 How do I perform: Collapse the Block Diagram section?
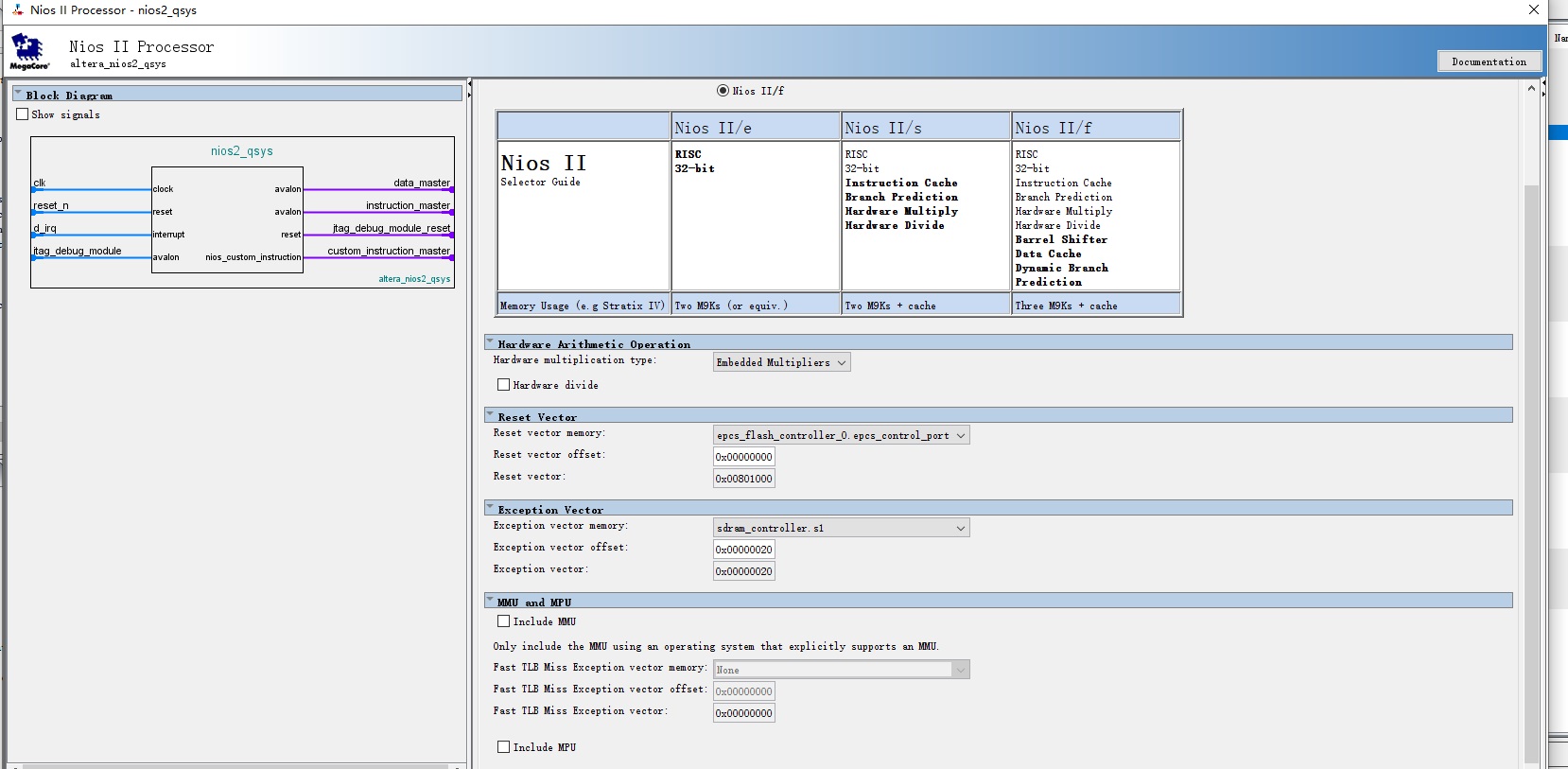(x=18, y=95)
